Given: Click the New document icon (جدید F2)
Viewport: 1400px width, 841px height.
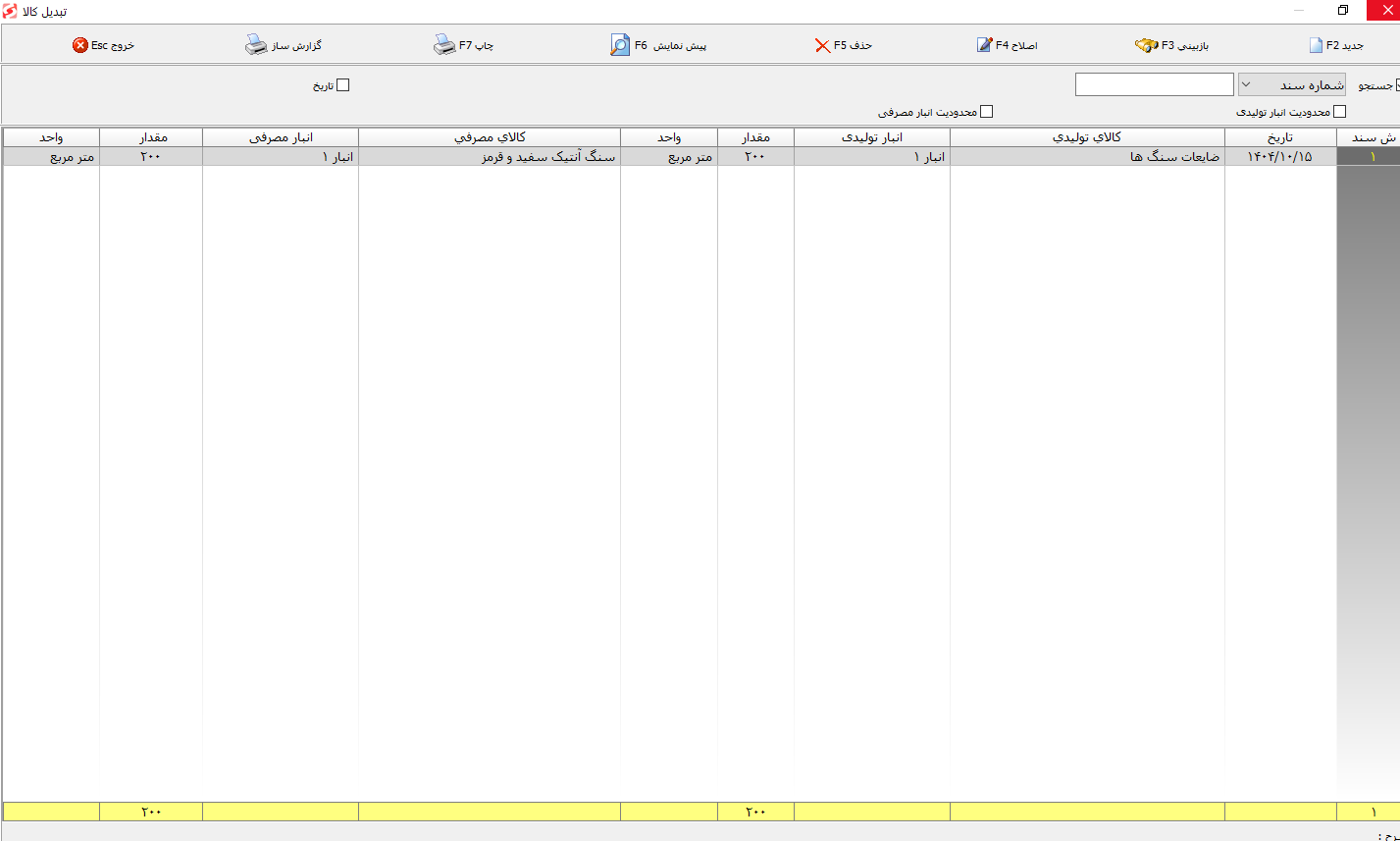Looking at the screenshot, I should [x=1316, y=45].
